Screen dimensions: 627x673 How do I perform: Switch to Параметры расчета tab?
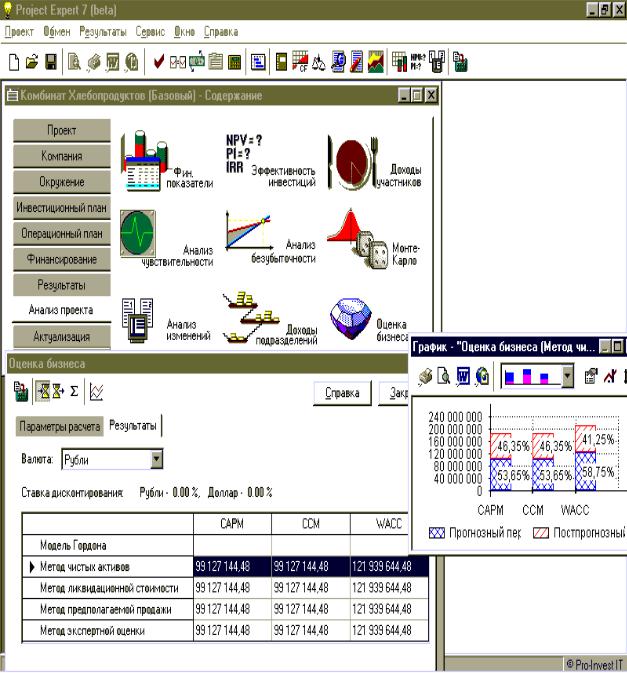[60, 426]
